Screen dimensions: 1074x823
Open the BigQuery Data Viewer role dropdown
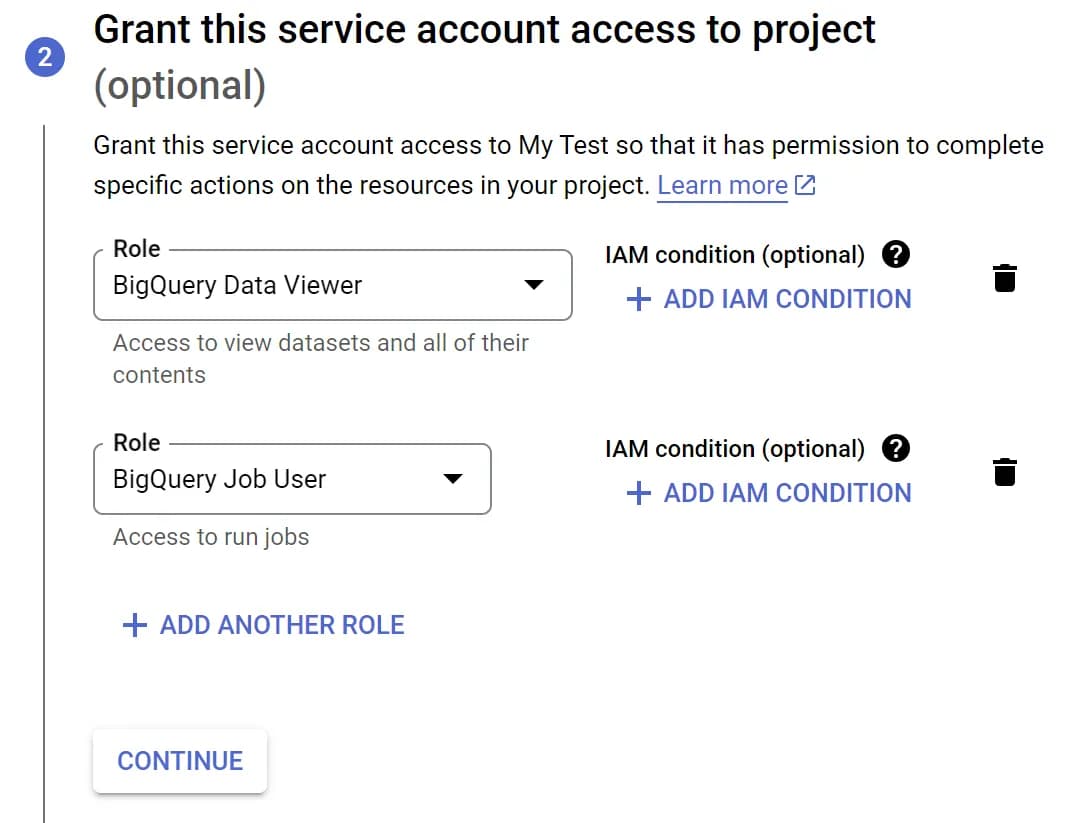click(x=333, y=285)
